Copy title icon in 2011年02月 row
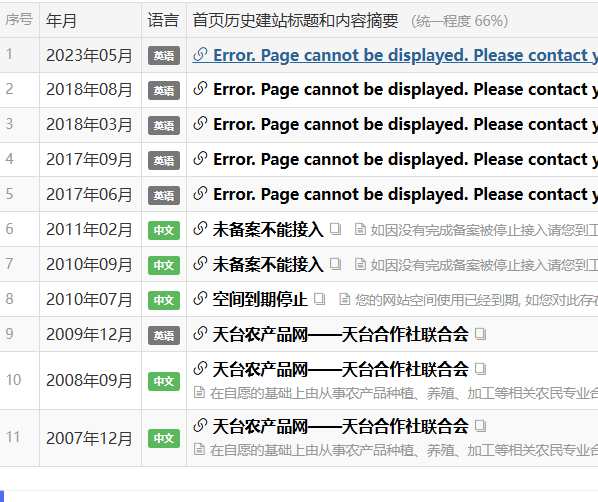Viewport: 598px width, 502px height. (335, 229)
